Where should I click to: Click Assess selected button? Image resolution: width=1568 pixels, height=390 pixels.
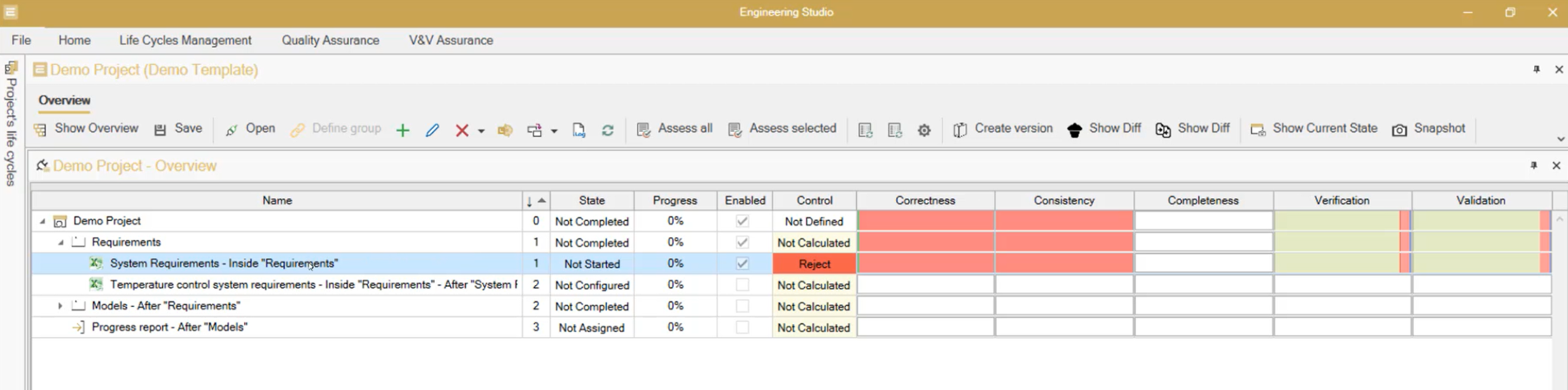tap(782, 129)
